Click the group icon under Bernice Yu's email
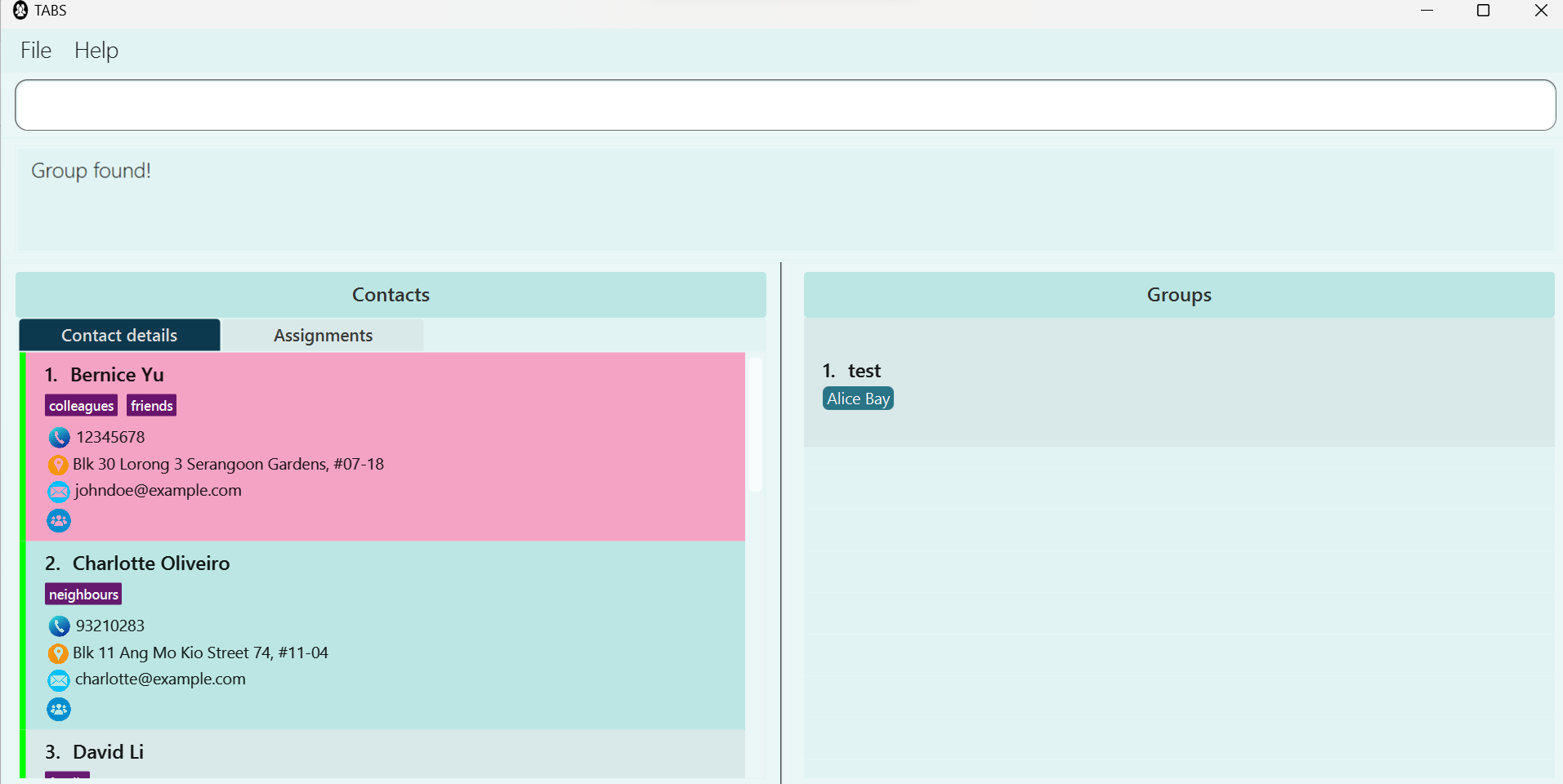Image resolution: width=1563 pixels, height=784 pixels. 59,521
